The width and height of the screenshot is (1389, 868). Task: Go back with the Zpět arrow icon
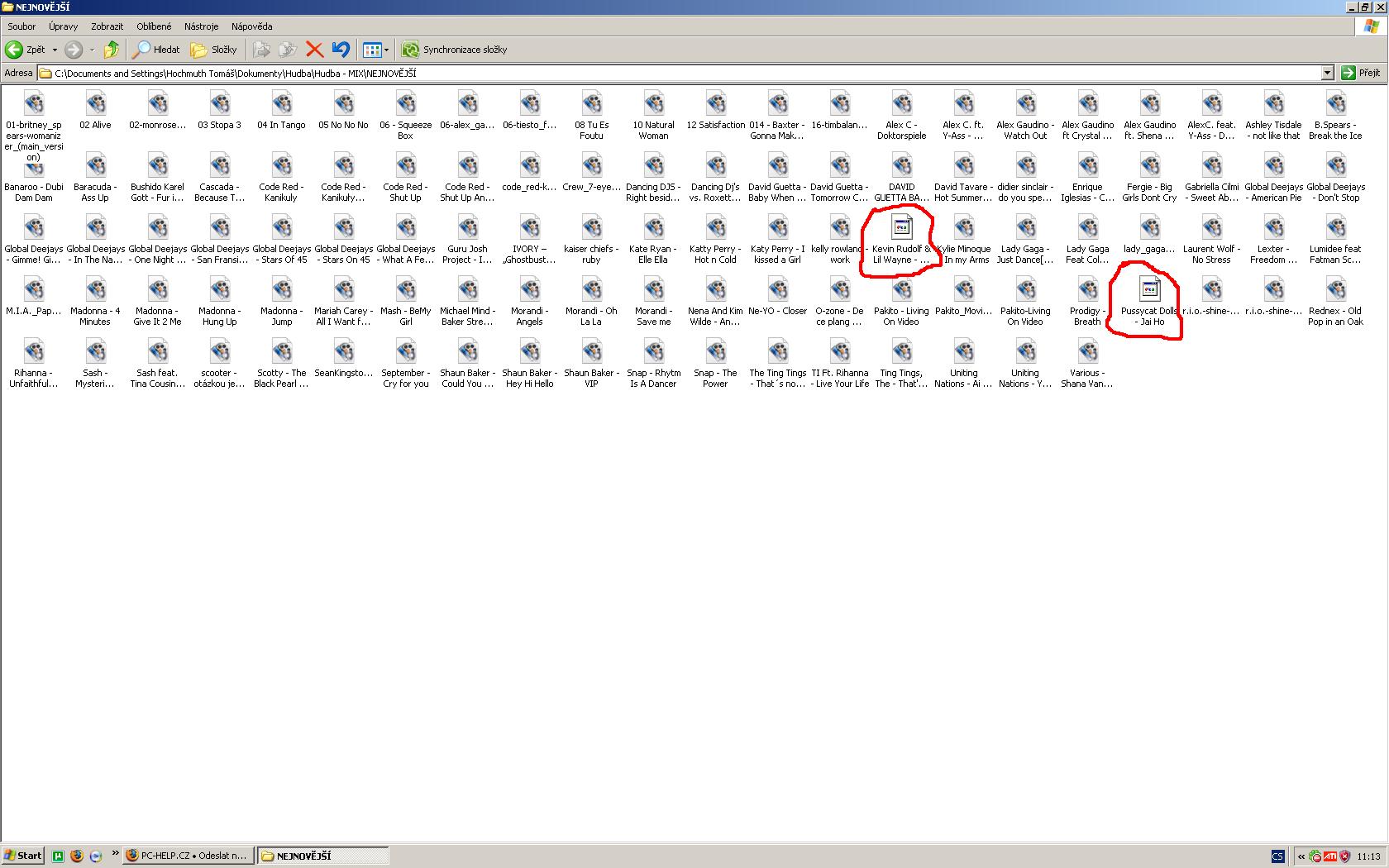[14, 50]
